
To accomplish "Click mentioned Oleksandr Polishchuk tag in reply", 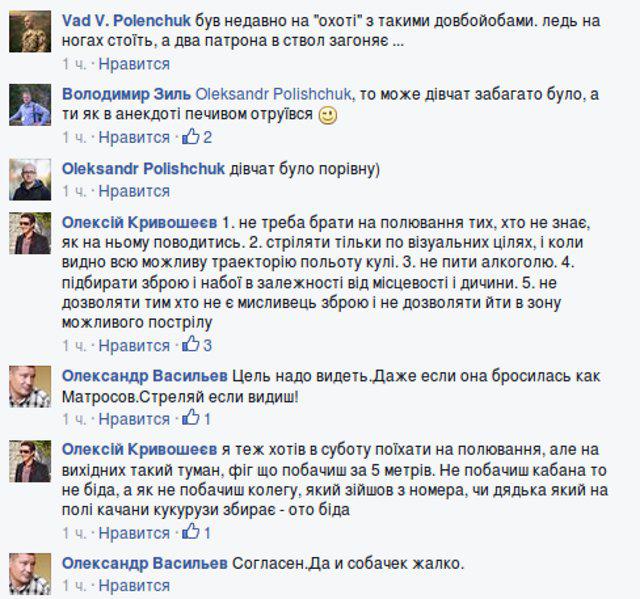I will (273, 94).
